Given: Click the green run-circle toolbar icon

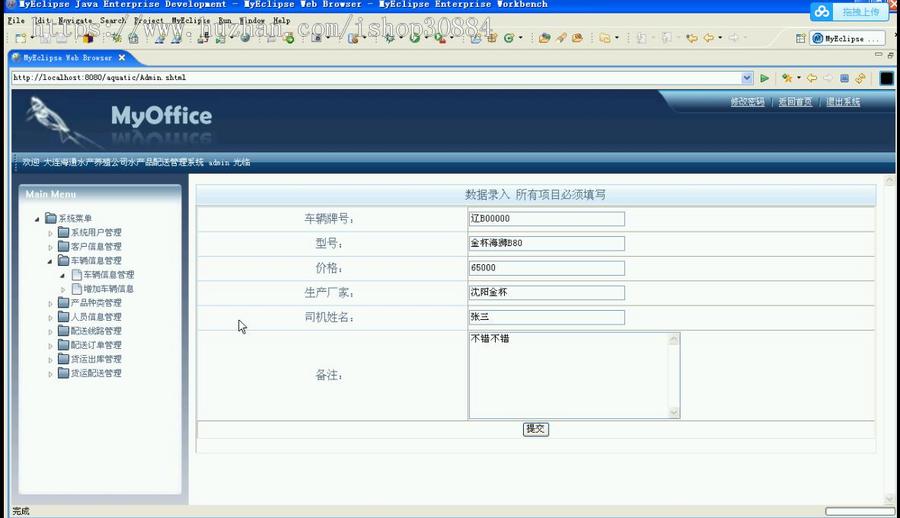Looking at the screenshot, I should point(414,38).
